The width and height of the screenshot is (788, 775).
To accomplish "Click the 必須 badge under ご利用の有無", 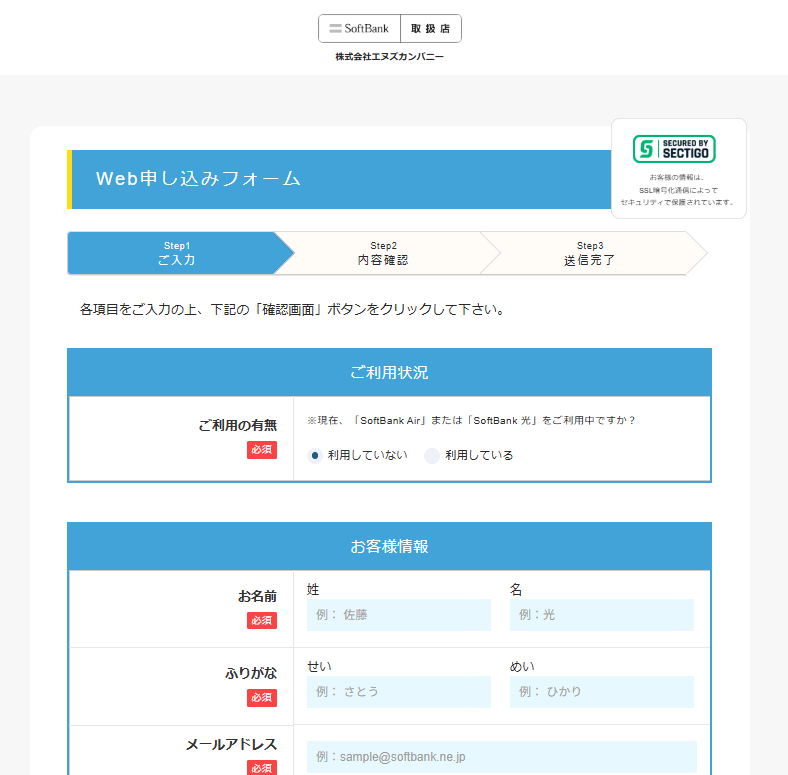I will 262,450.
